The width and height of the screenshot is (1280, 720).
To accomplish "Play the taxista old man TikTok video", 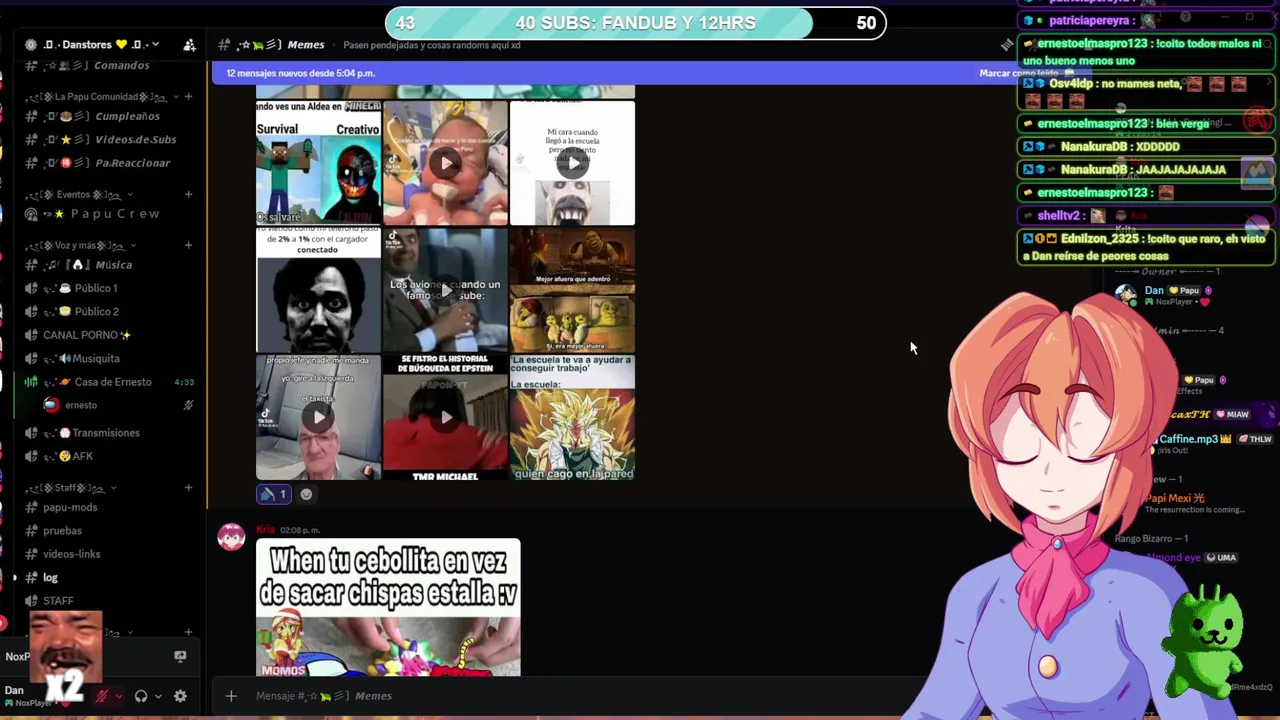I will click(x=319, y=417).
